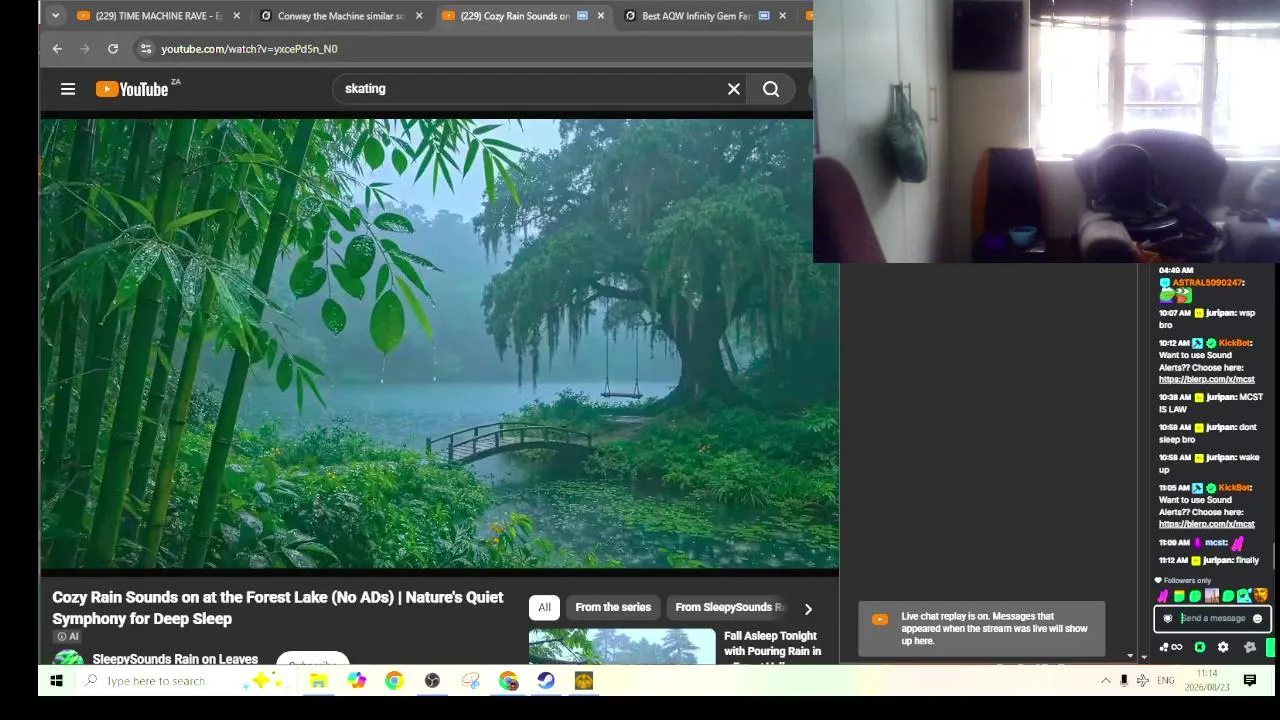Select the 'All' filter chip
Image resolution: width=1280 pixels, height=720 pixels.
point(544,607)
